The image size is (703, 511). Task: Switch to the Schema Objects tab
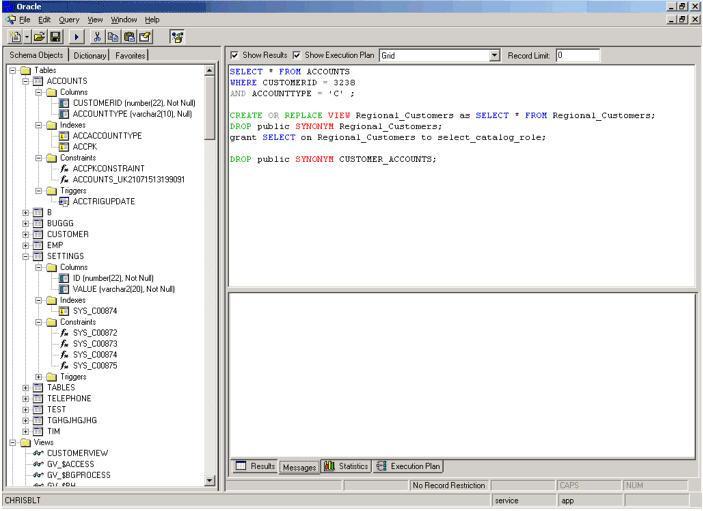36,55
